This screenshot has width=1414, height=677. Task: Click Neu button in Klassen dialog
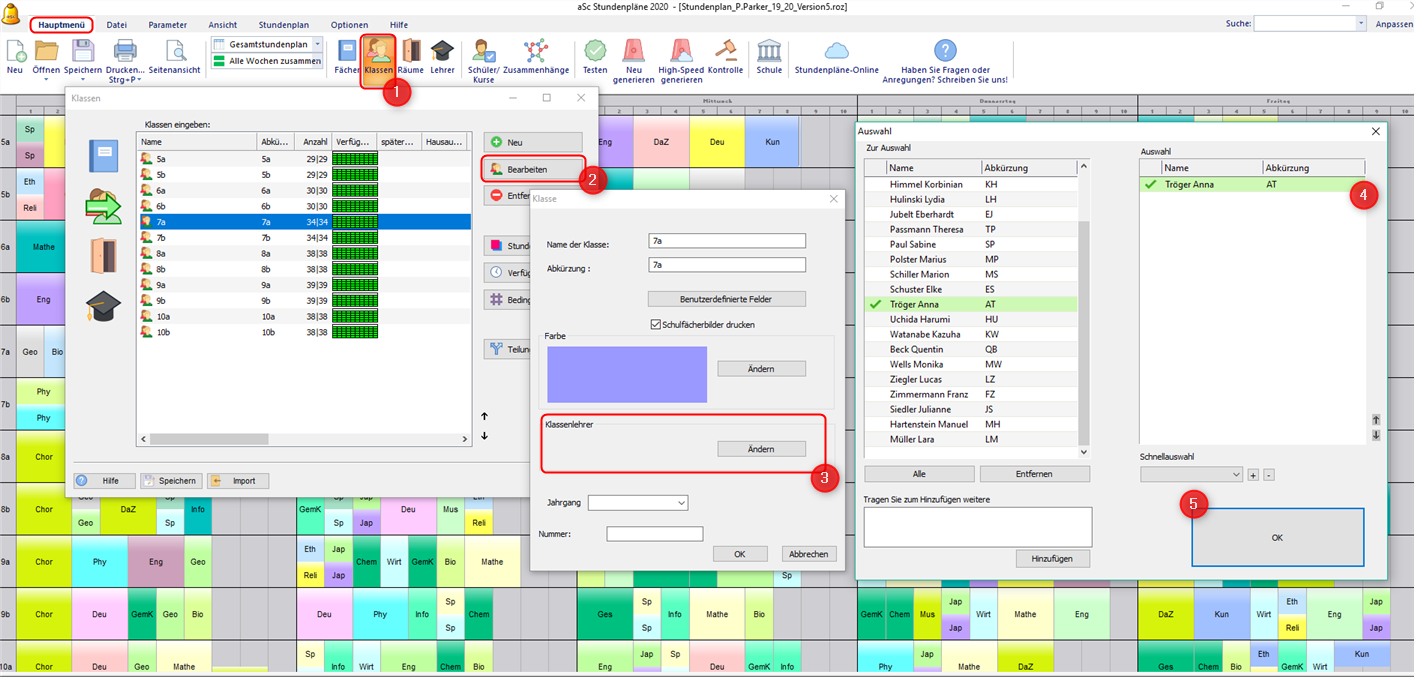coord(532,143)
